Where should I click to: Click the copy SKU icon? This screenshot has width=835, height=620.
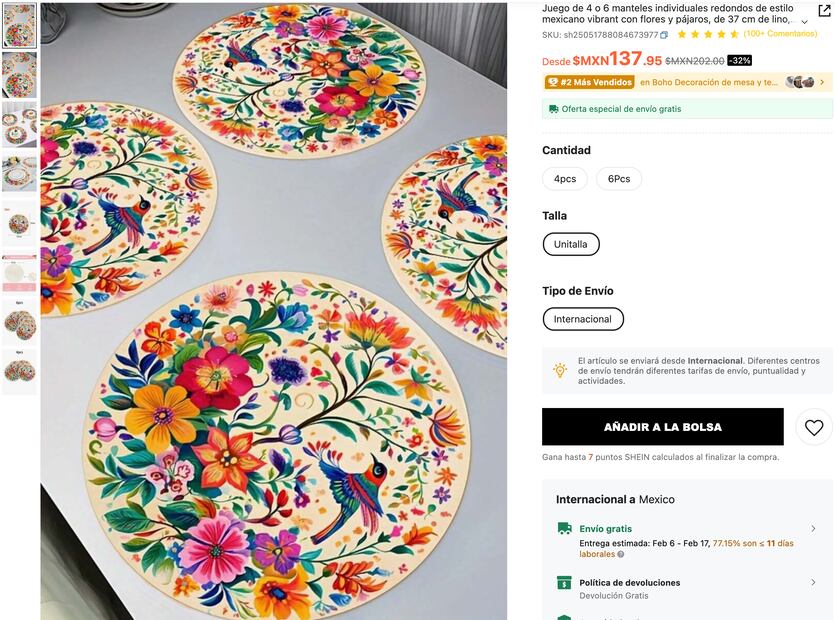click(x=664, y=35)
